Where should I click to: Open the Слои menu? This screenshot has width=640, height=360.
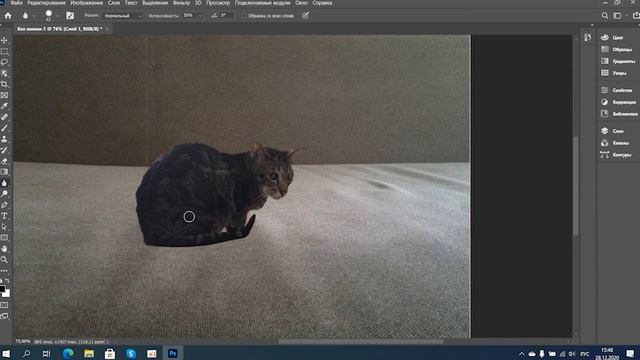coord(114,3)
